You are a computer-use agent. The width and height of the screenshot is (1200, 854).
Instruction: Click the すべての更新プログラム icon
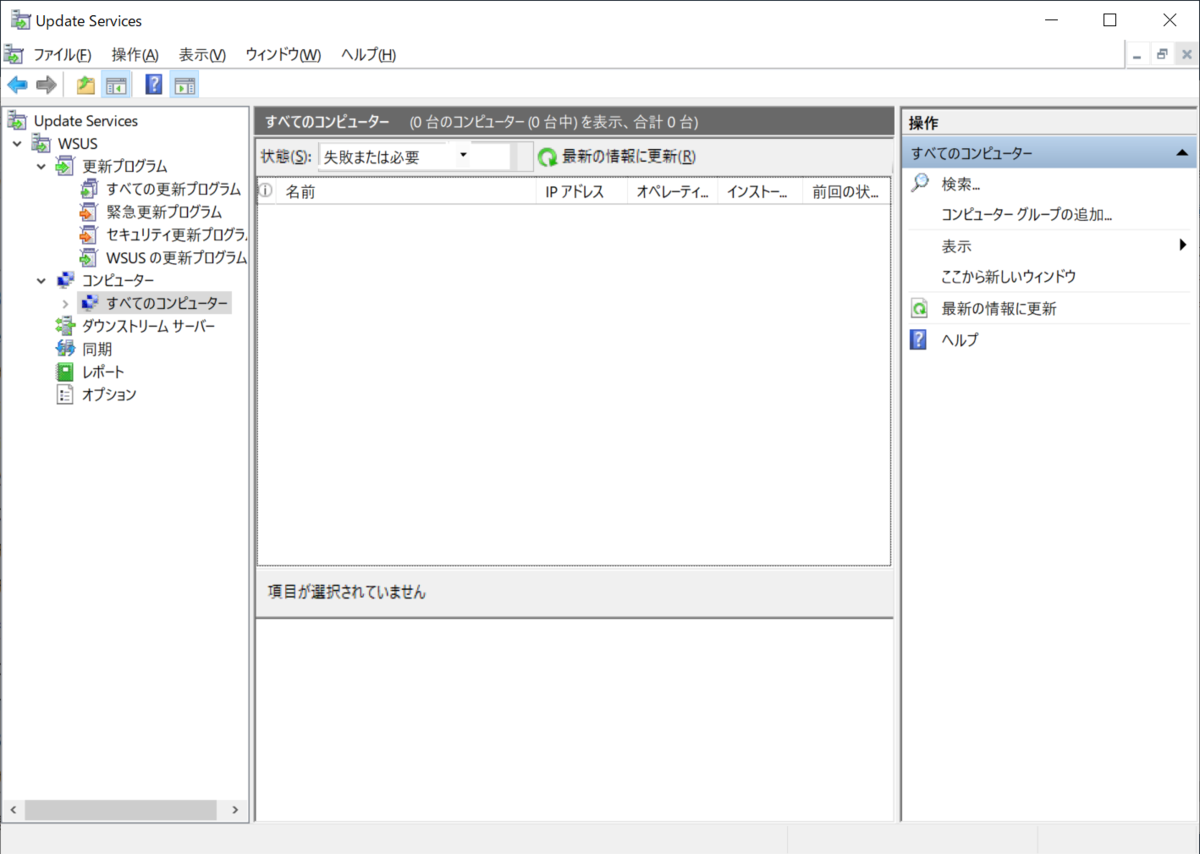point(89,189)
